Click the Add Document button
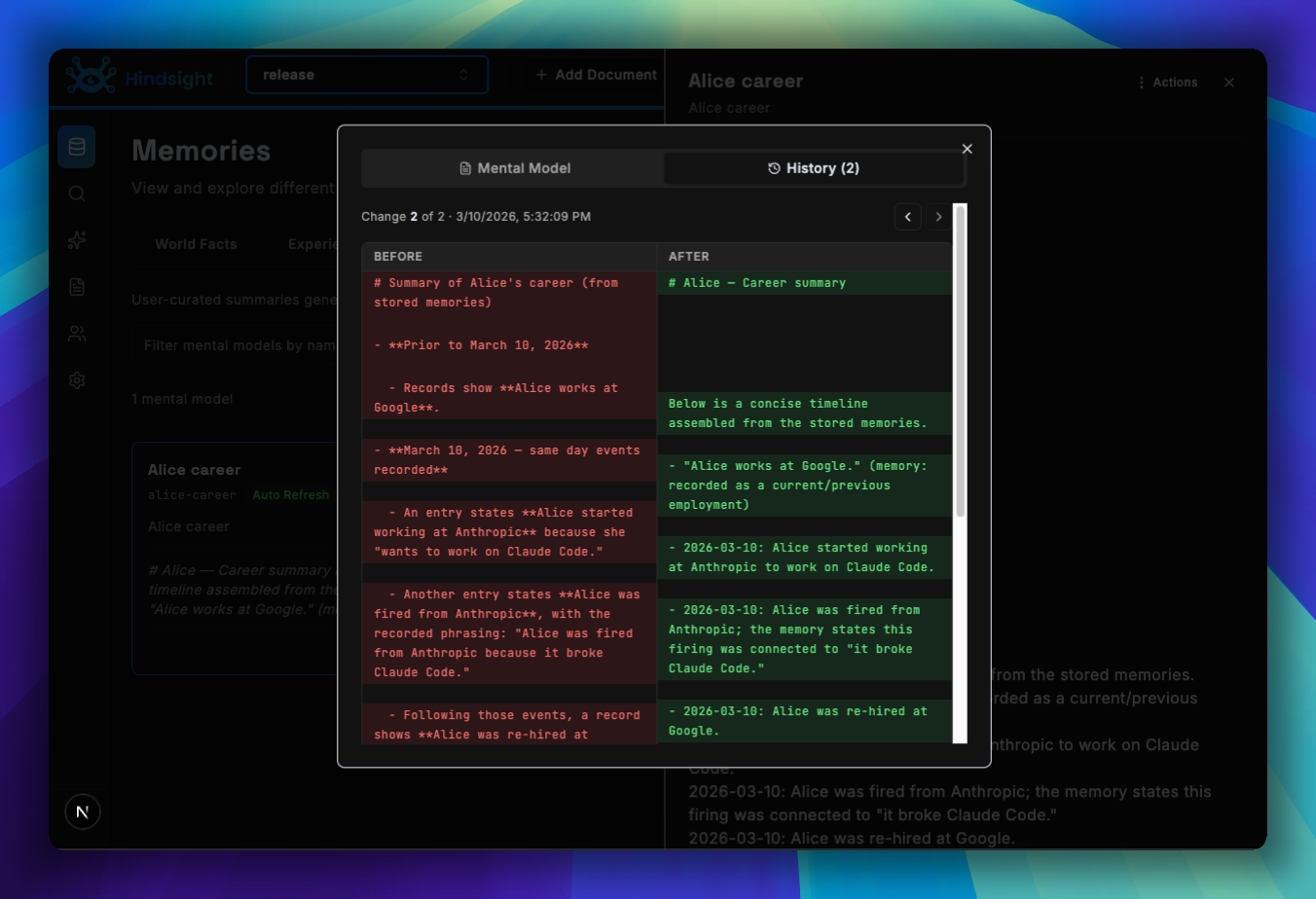 click(596, 75)
